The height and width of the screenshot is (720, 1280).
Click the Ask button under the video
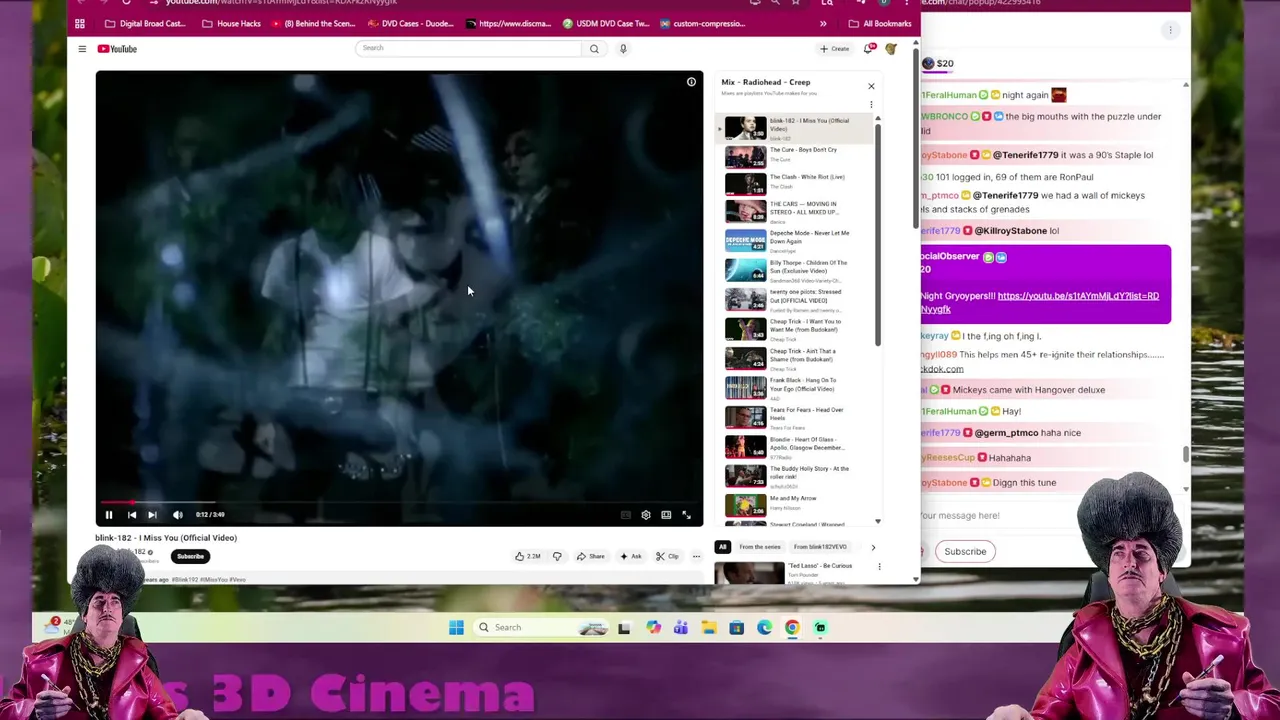coord(630,556)
